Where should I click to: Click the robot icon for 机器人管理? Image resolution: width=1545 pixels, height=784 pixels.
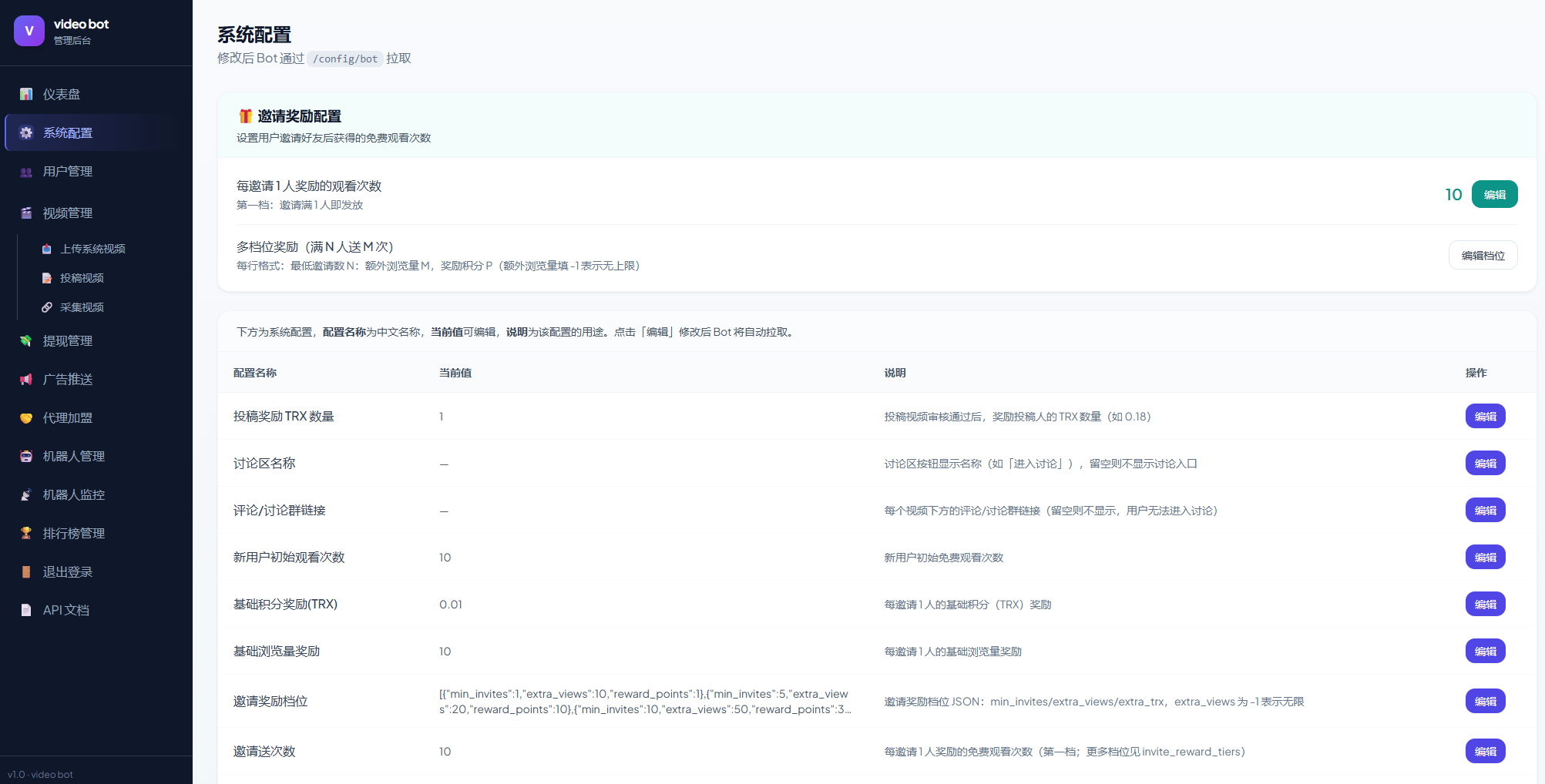pos(26,456)
